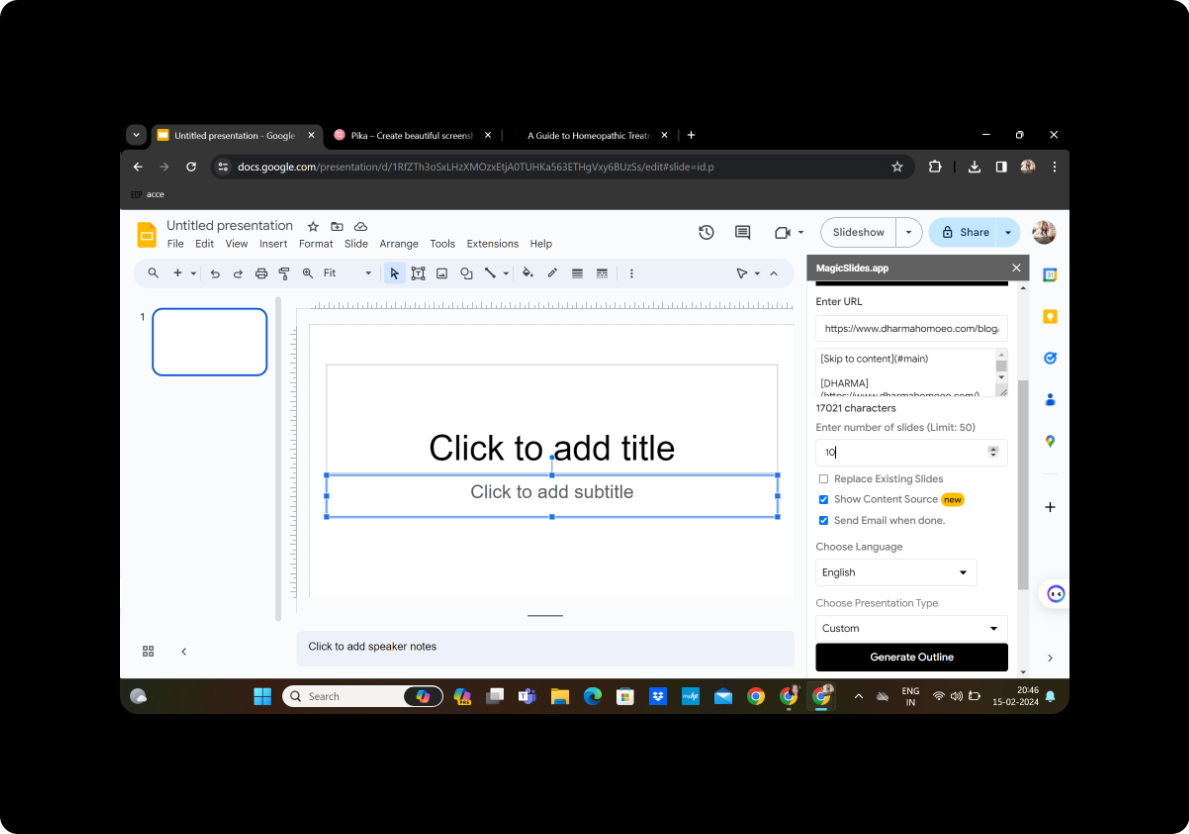The image size is (1189, 834).
Task: Open the Insert menu
Action: point(273,244)
